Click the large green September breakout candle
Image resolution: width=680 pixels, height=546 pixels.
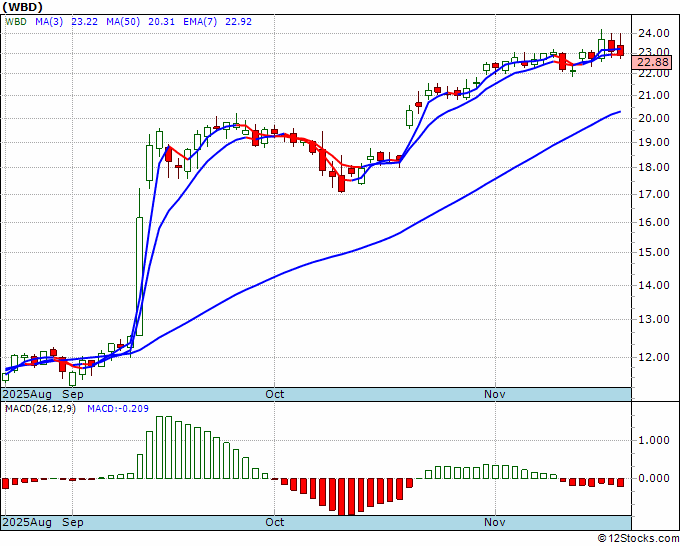tap(140, 276)
